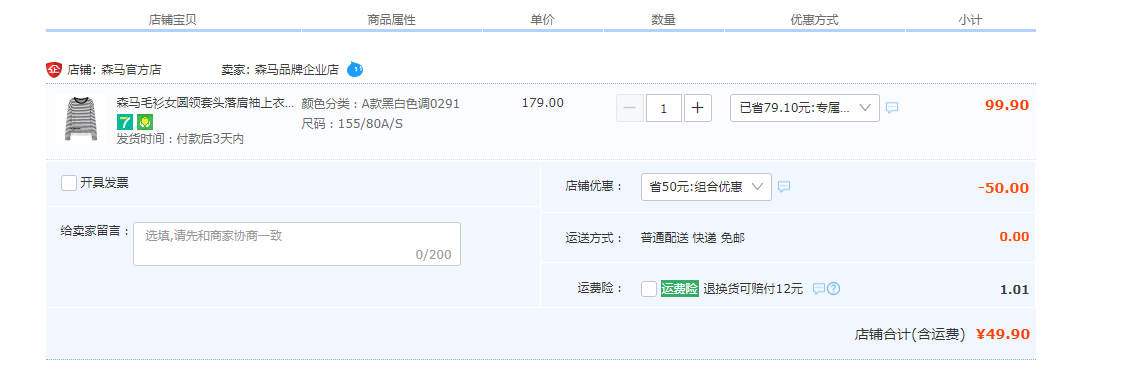The width and height of the screenshot is (1143, 372).
Task: Click the 发货时间：付款后3天内 text
Action: (x=180, y=139)
